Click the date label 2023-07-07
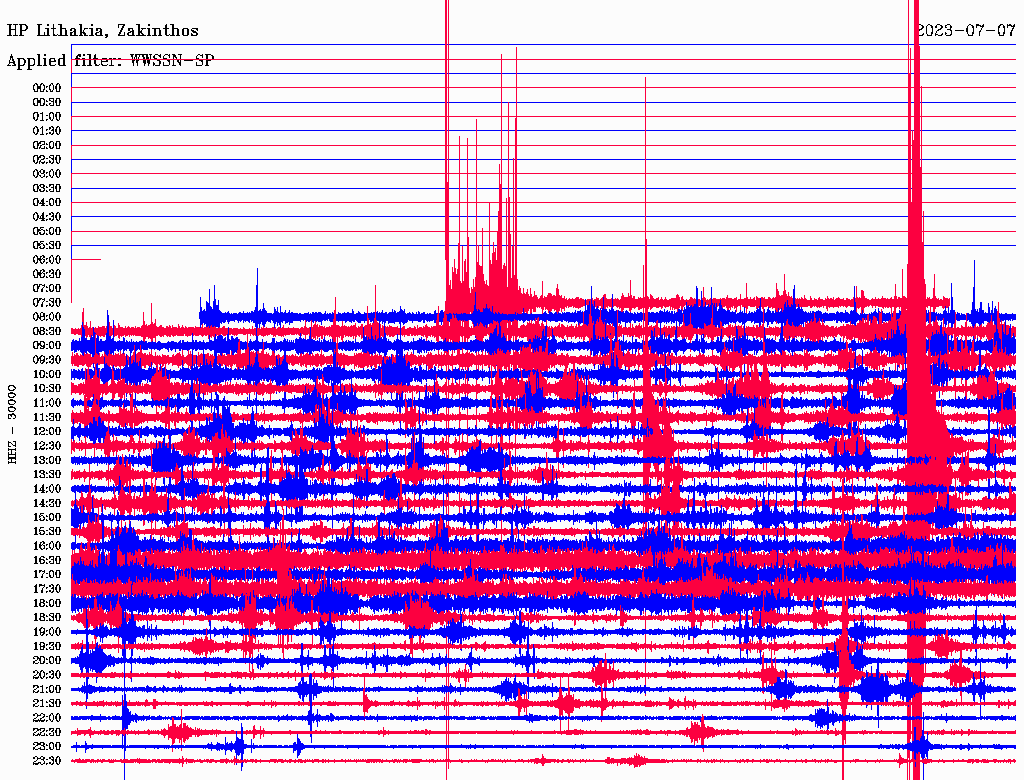The height and width of the screenshot is (780, 1024). [x=966, y=31]
